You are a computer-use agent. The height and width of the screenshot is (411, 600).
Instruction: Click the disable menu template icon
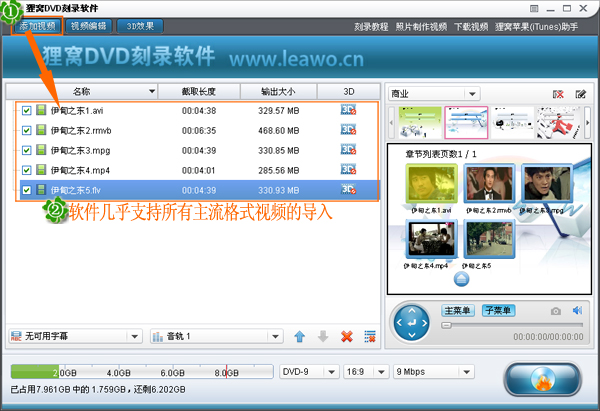(x=558, y=94)
